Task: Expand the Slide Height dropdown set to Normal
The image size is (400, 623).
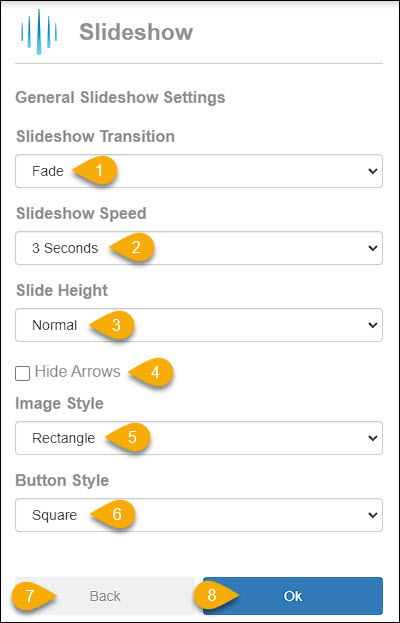Action: click(199, 325)
